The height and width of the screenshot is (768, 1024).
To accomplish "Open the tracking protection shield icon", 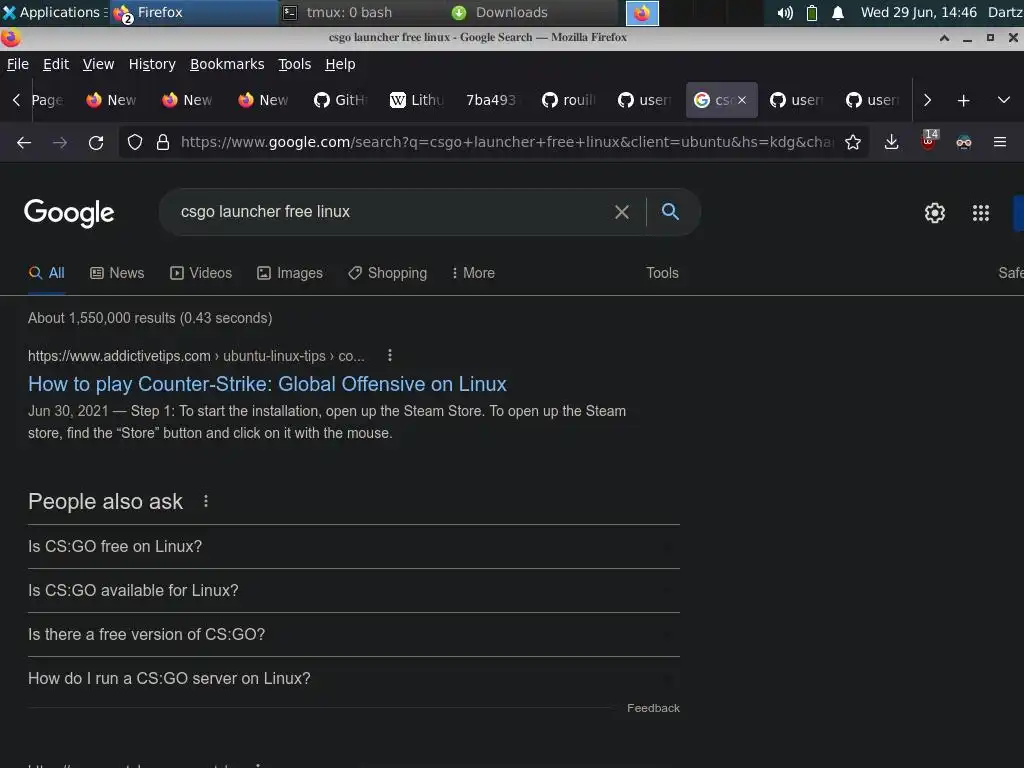I will pyautogui.click(x=135, y=142).
